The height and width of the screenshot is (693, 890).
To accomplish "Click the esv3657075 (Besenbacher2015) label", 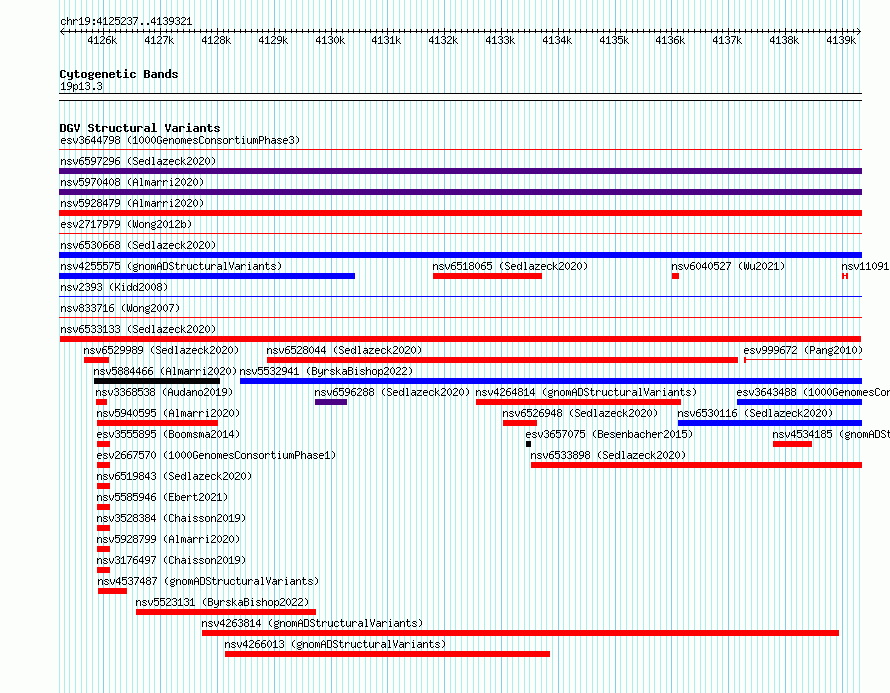I will coord(609,434).
